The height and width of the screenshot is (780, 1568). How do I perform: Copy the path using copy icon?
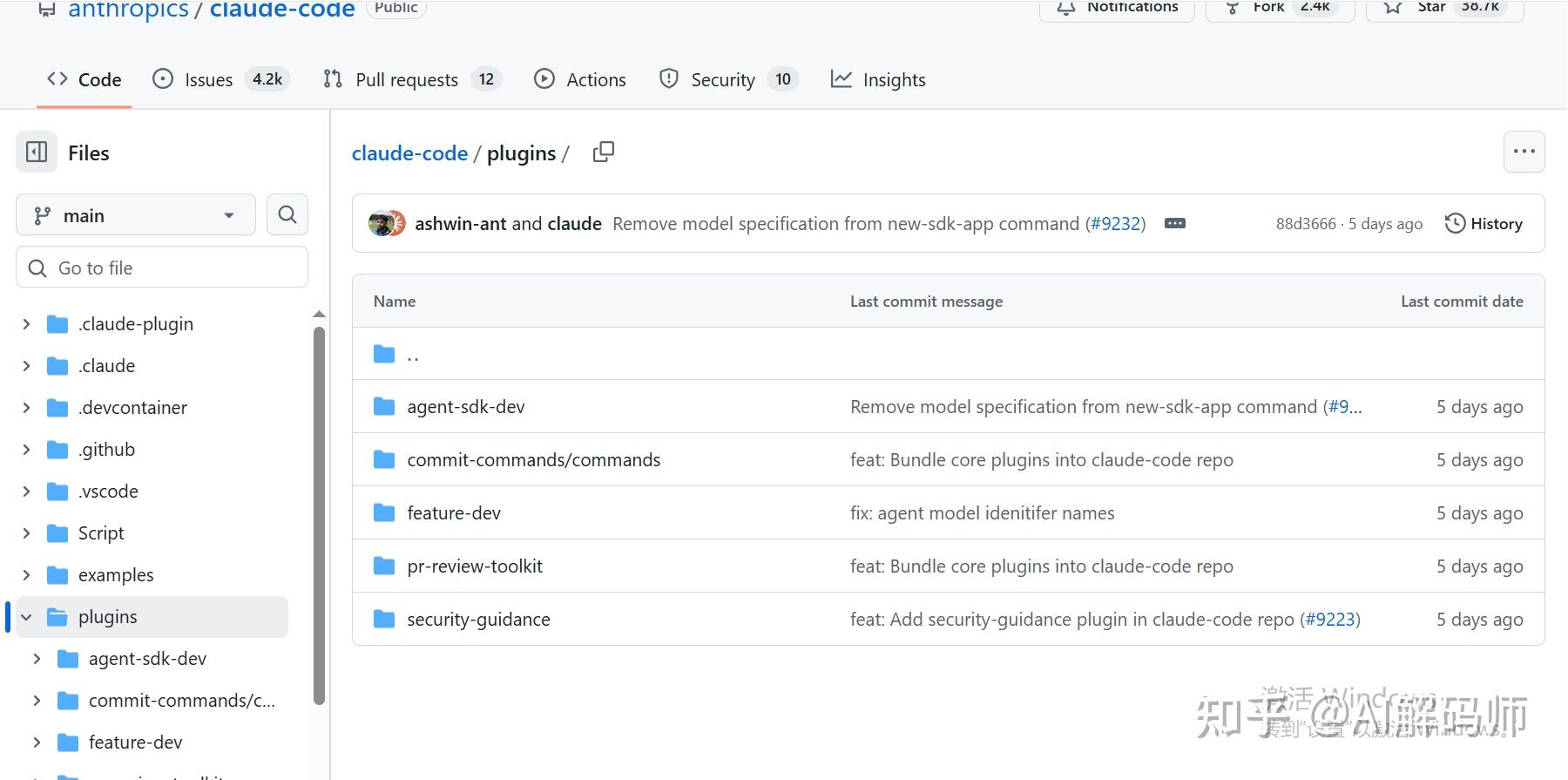click(x=603, y=153)
